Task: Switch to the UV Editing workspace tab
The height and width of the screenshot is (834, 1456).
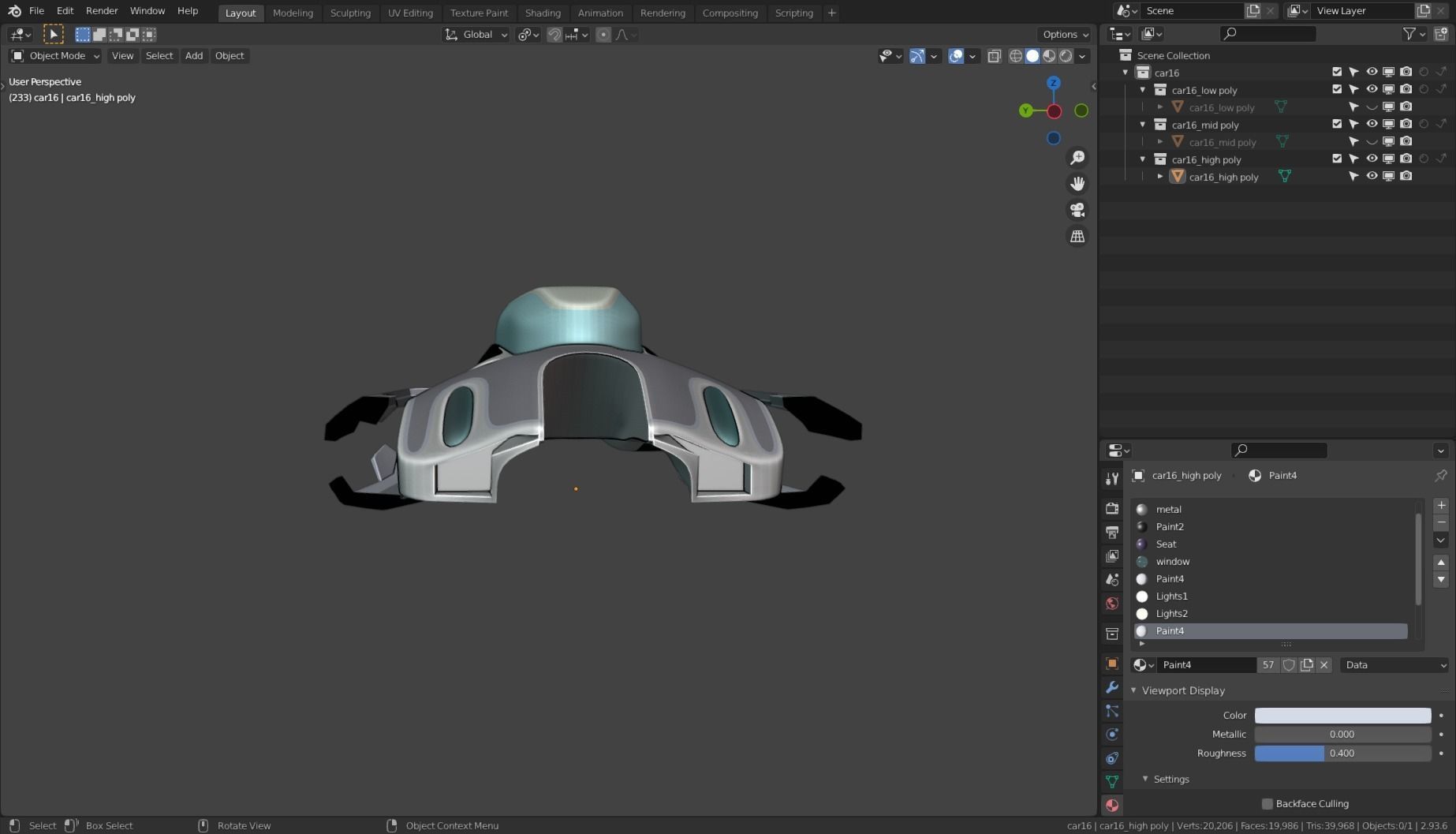Action: [410, 13]
